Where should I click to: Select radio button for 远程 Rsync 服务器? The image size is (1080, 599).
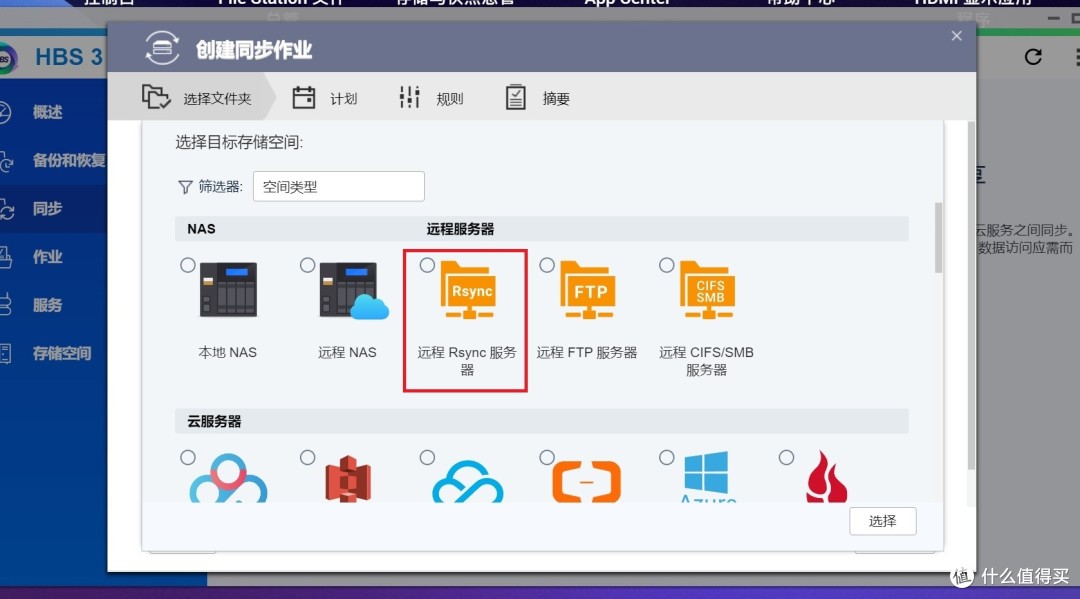(427, 265)
